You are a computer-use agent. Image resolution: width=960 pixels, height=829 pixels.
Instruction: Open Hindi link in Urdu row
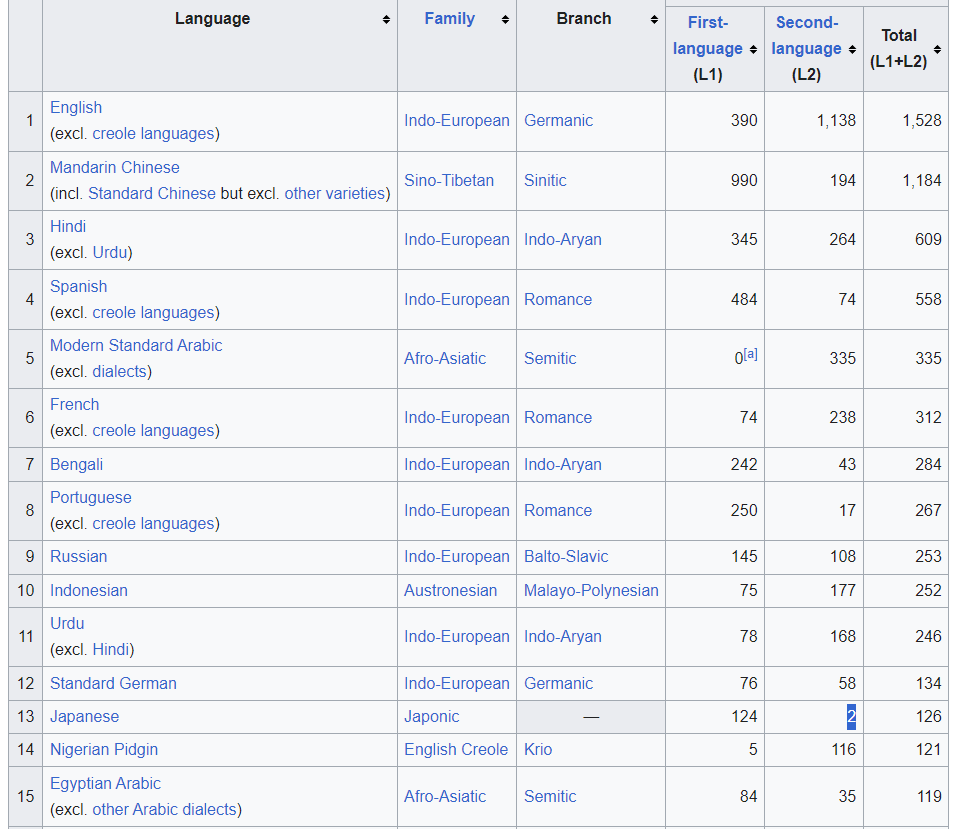[x=111, y=650]
